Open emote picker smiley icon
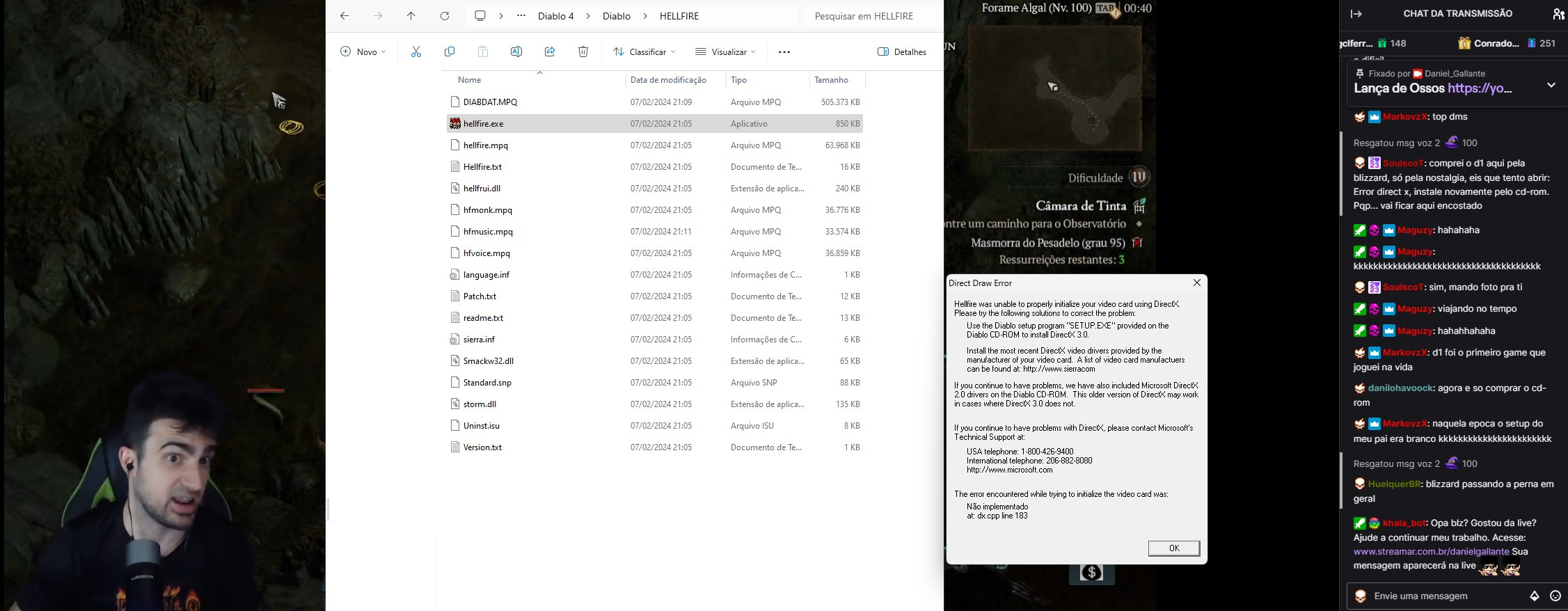 1555,596
